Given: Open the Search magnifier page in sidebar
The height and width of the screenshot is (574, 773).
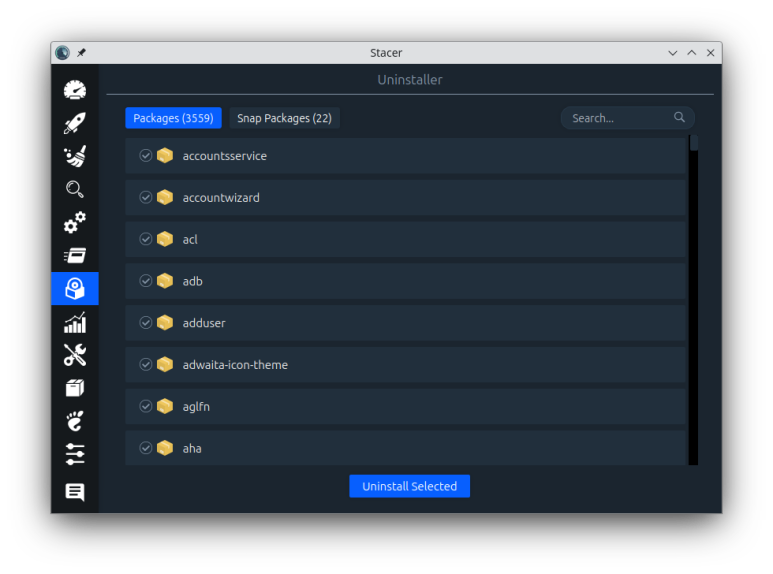Looking at the screenshot, I should (x=75, y=189).
